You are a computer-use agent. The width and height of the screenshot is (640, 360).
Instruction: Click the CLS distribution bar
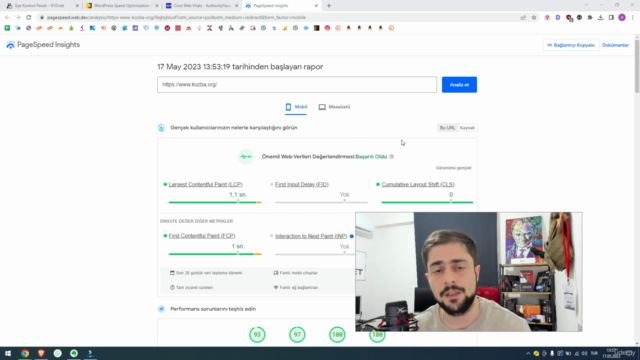(427, 202)
